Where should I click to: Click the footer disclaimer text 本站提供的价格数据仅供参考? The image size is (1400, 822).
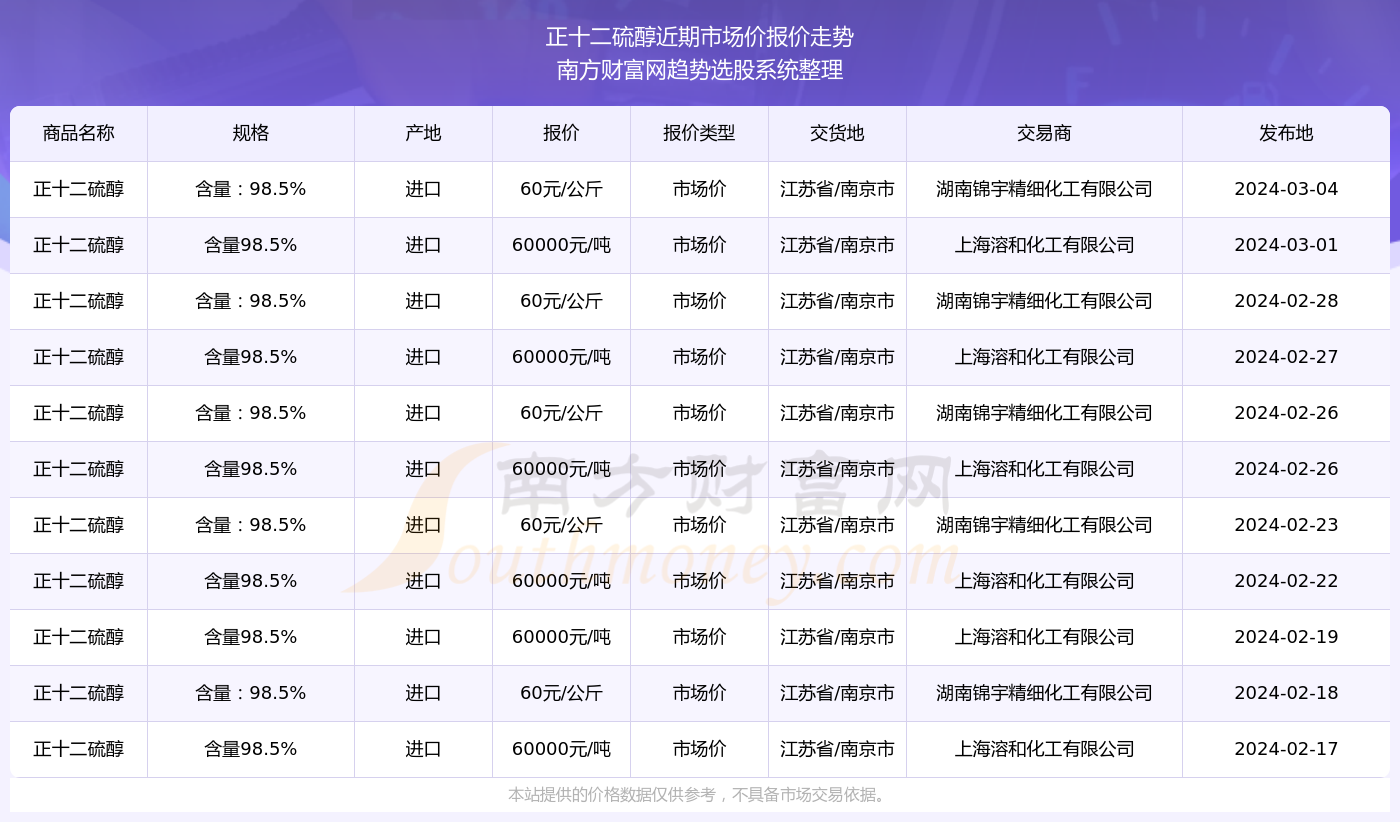click(x=612, y=795)
